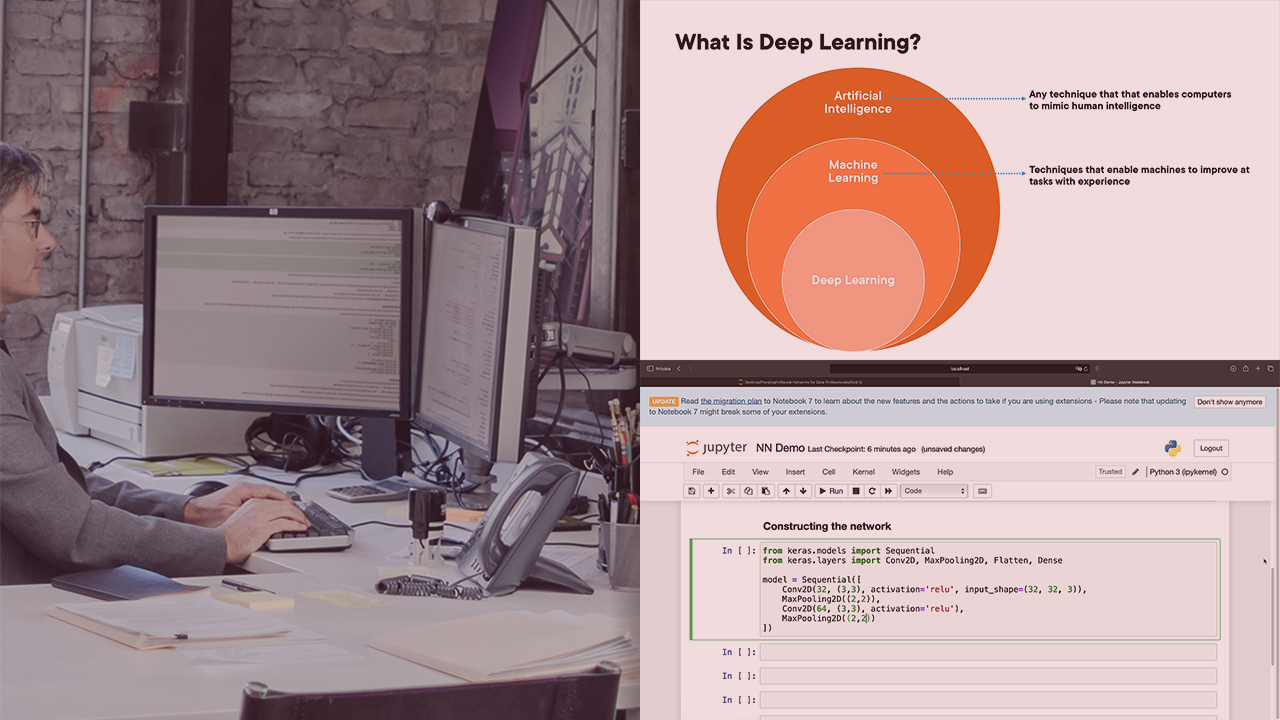Open the cell type Code dropdown
The height and width of the screenshot is (720, 1280).
(x=935, y=491)
